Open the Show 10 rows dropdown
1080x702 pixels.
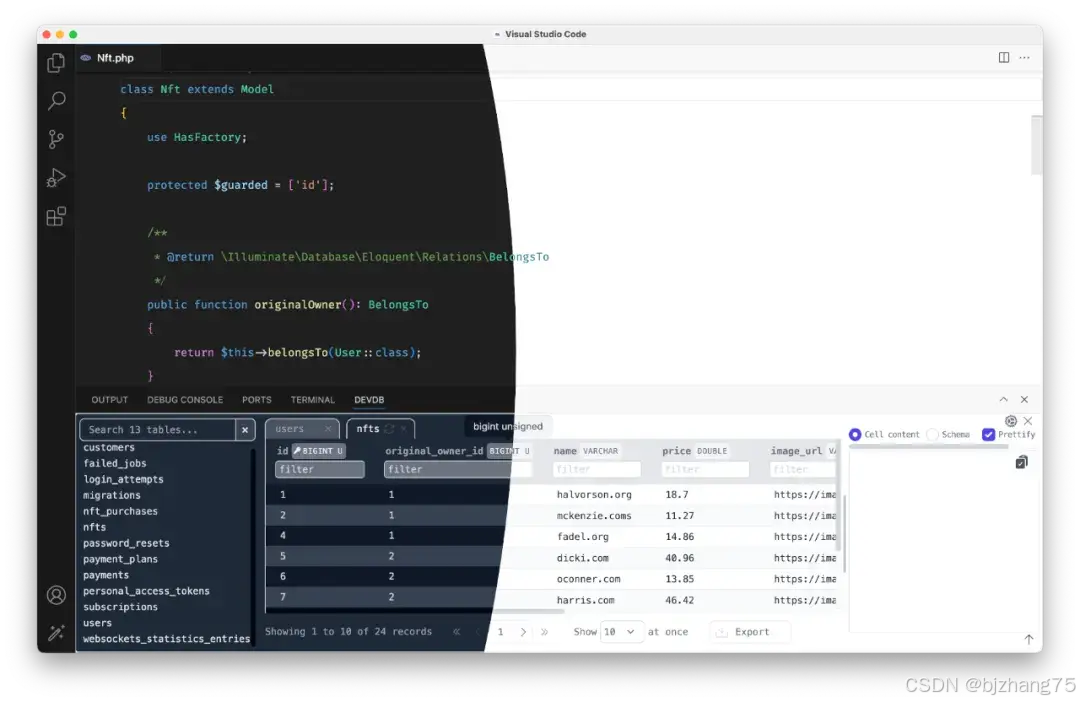click(x=619, y=632)
